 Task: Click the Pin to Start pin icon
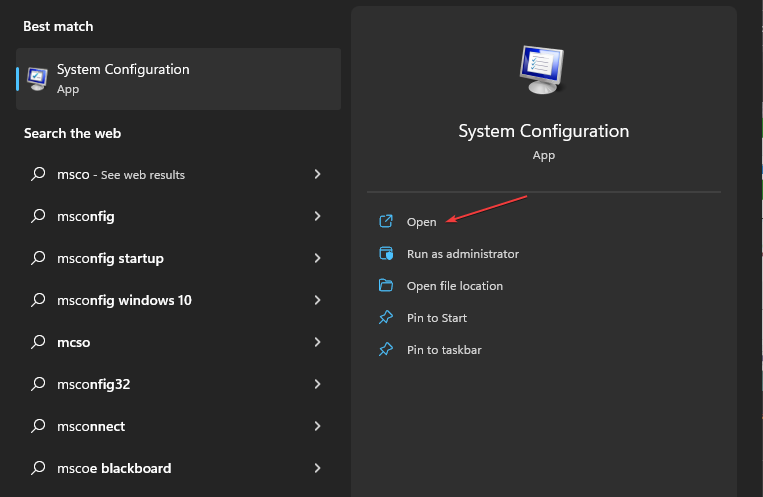click(386, 318)
